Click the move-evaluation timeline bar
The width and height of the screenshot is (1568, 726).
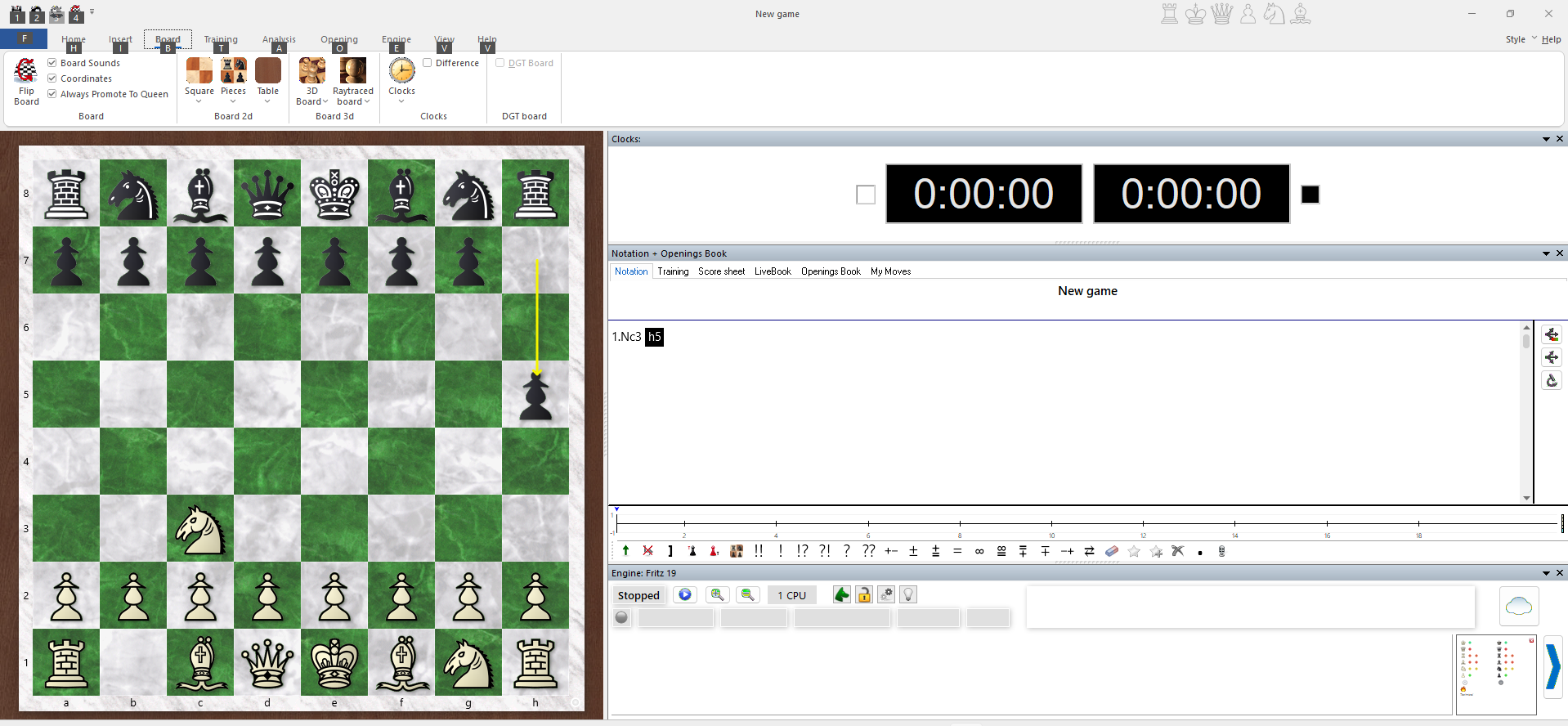coord(1087,522)
